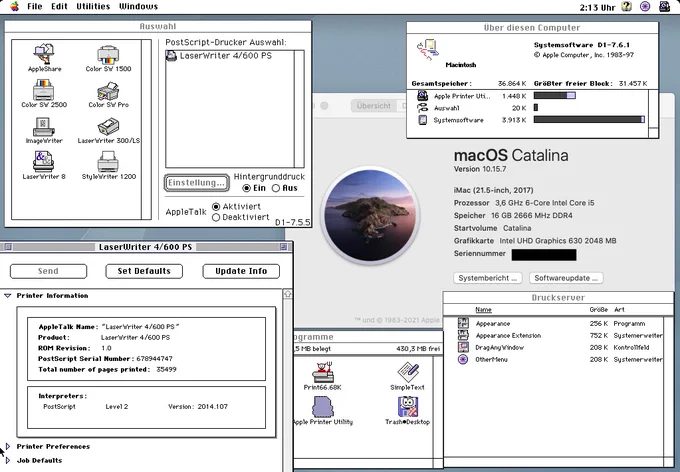Image resolution: width=680 pixels, height=472 pixels.
Task: Open Systembericht in Catalina window
Action: coord(488,278)
